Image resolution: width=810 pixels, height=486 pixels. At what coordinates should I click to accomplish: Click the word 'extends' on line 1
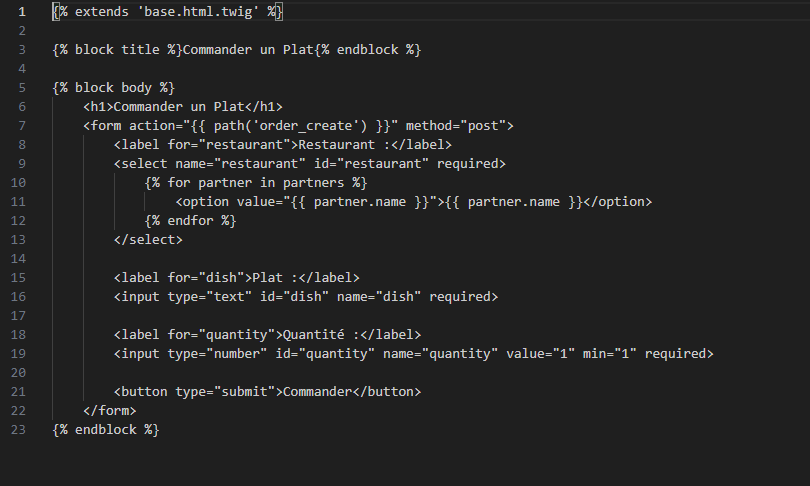click(x=102, y=11)
